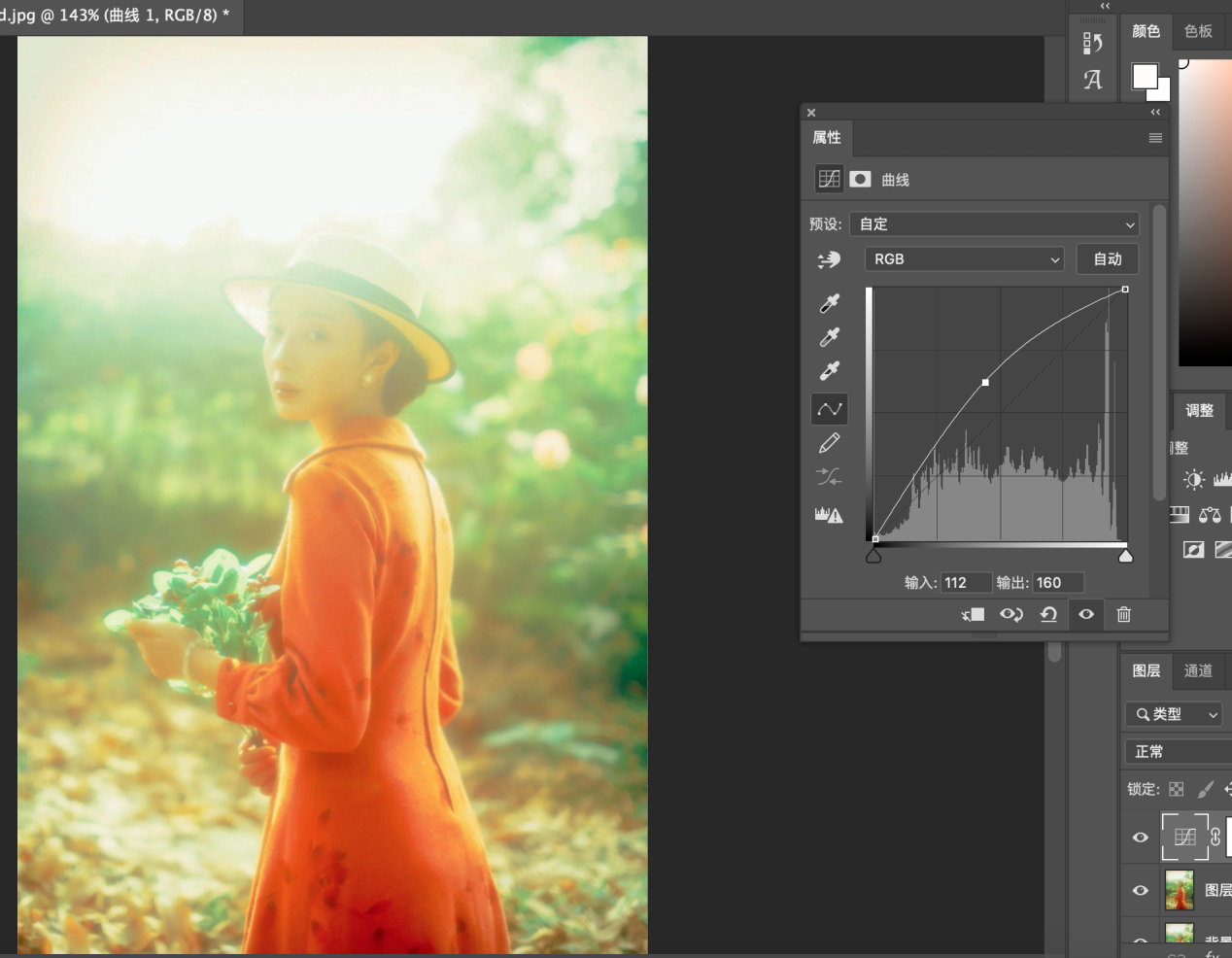Delete the Curves adjustment layer via trash icon
Viewport: 1232px width, 958px height.
(1124, 614)
